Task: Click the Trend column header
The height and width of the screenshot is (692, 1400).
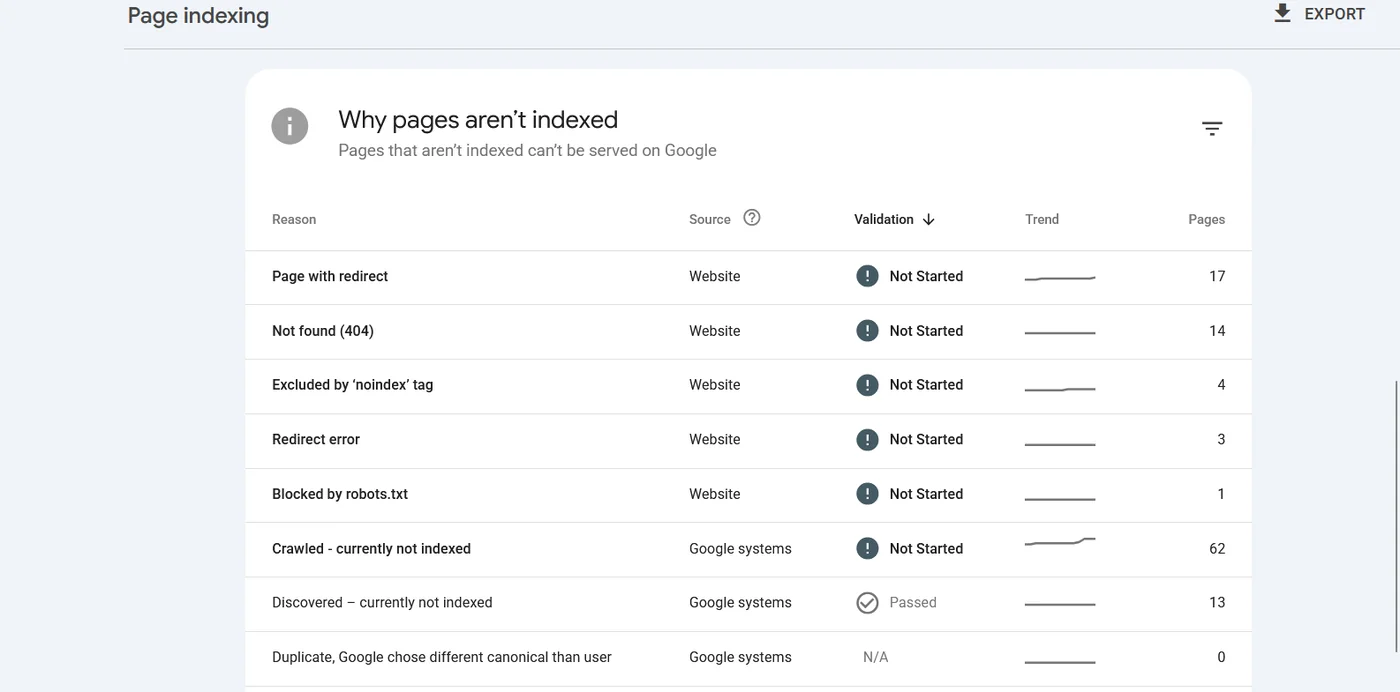Action: [1042, 219]
